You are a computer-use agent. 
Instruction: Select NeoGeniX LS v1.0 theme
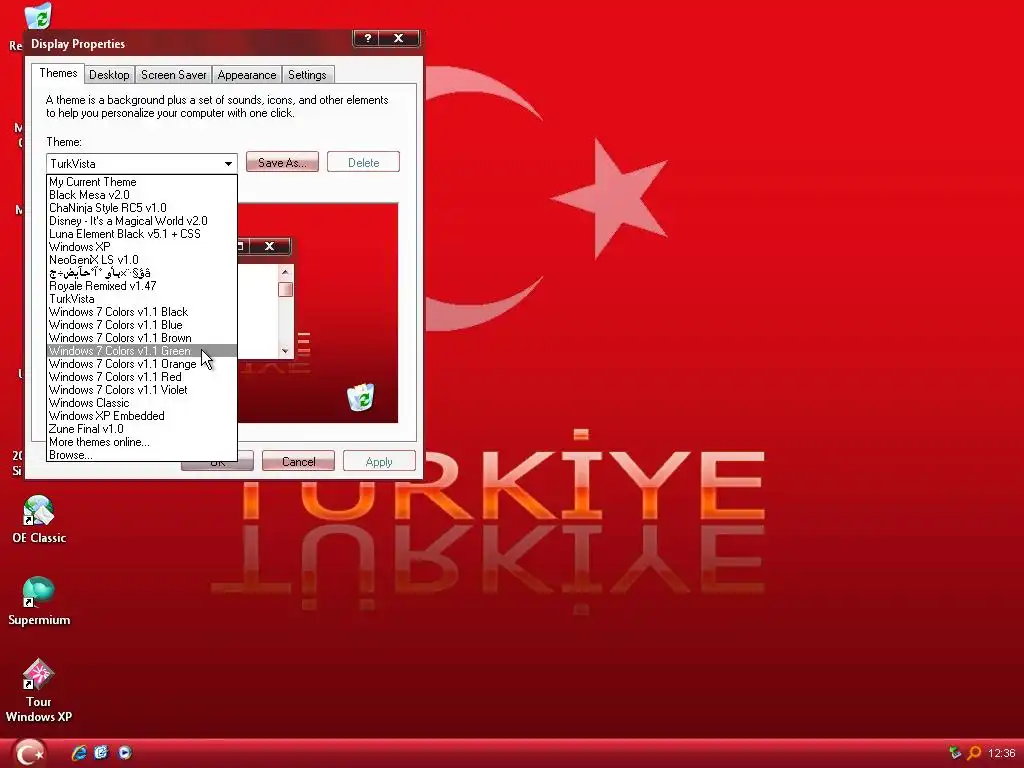point(142,260)
